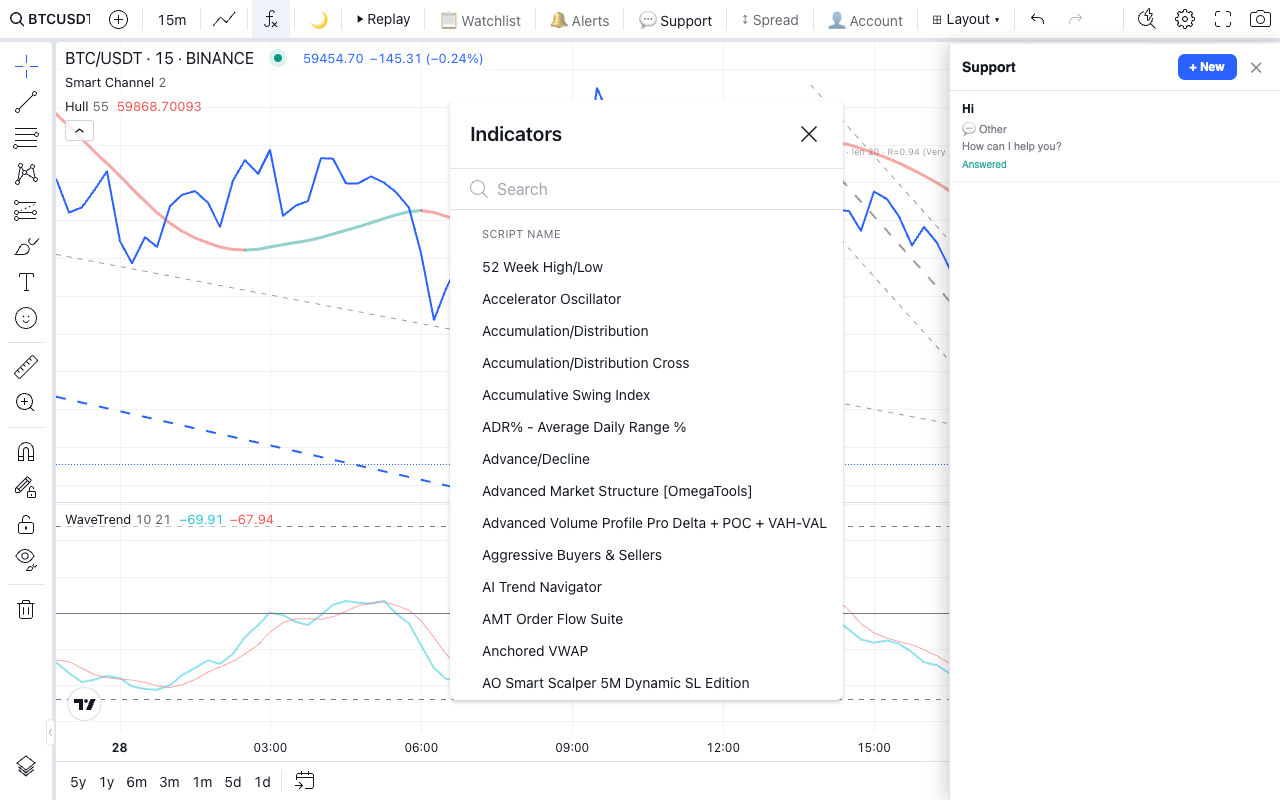Viewport: 1280px width, 800px height.
Task: Add ADR% - Average Daily Range %
Action: pyautogui.click(x=646, y=427)
